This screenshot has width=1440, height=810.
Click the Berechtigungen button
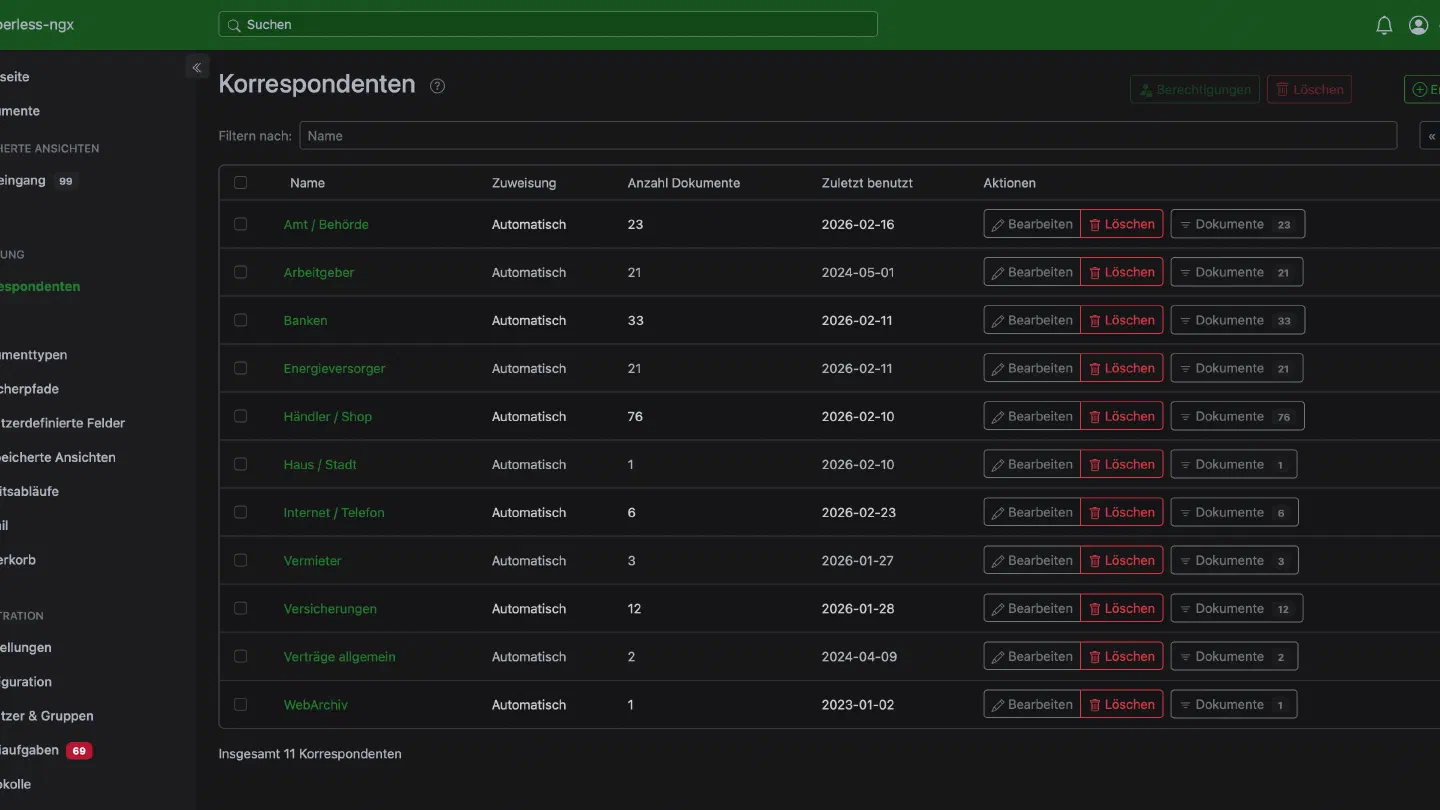point(1195,89)
